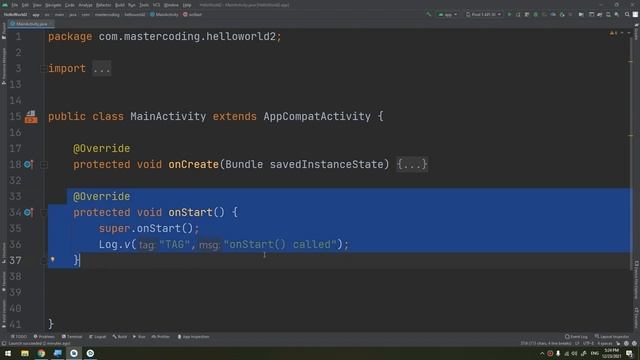Open the Navigate menu
Screen dimensions: 640x360
tap(53, 5)
